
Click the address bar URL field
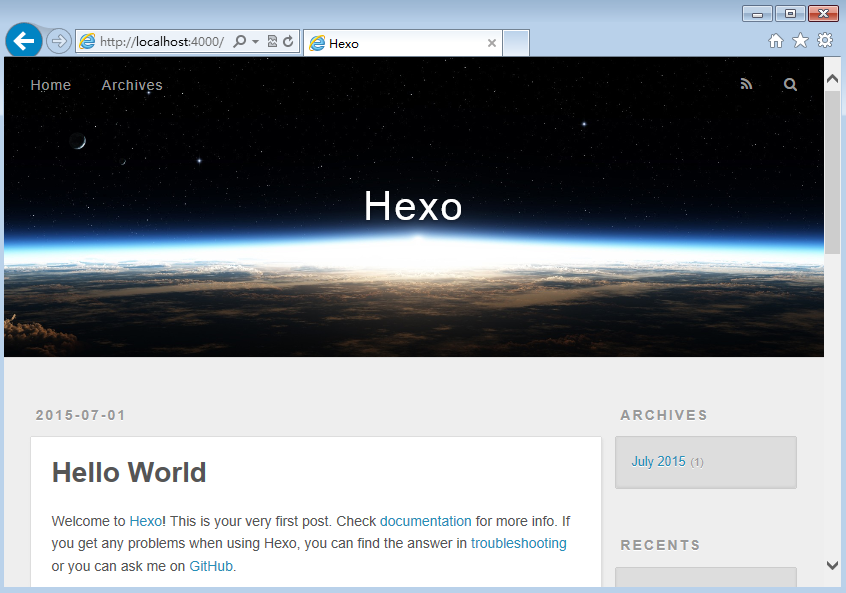(x=162, y=42)
